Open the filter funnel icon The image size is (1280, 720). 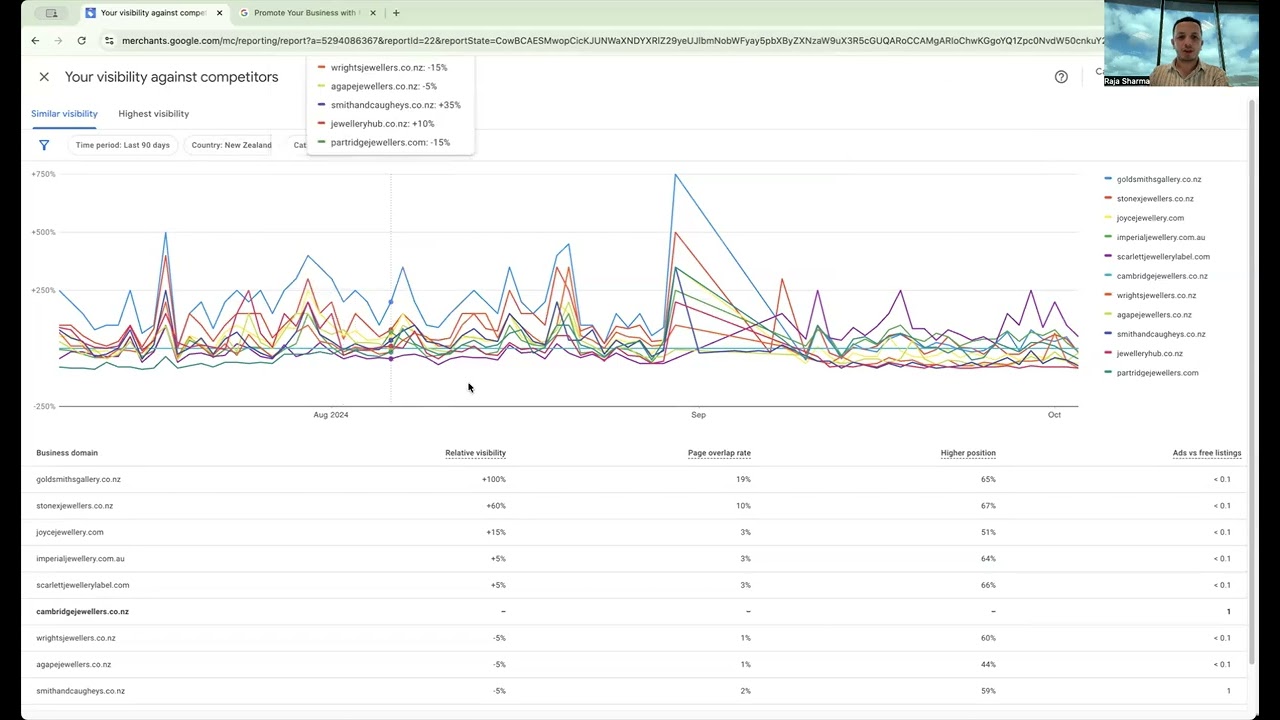pos(44,145)
